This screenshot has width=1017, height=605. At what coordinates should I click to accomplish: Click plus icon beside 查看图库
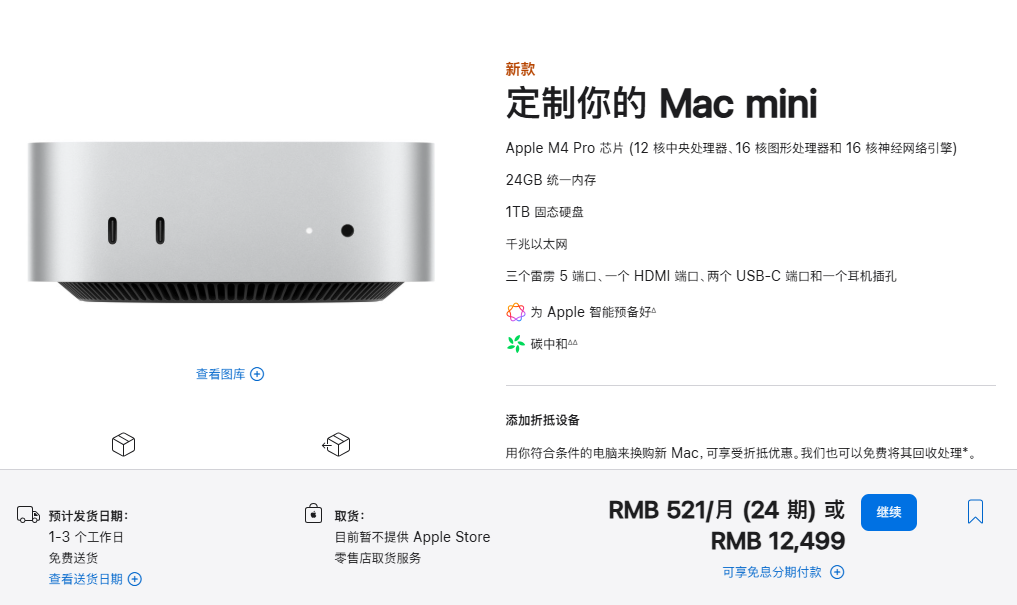coord(257,374)
